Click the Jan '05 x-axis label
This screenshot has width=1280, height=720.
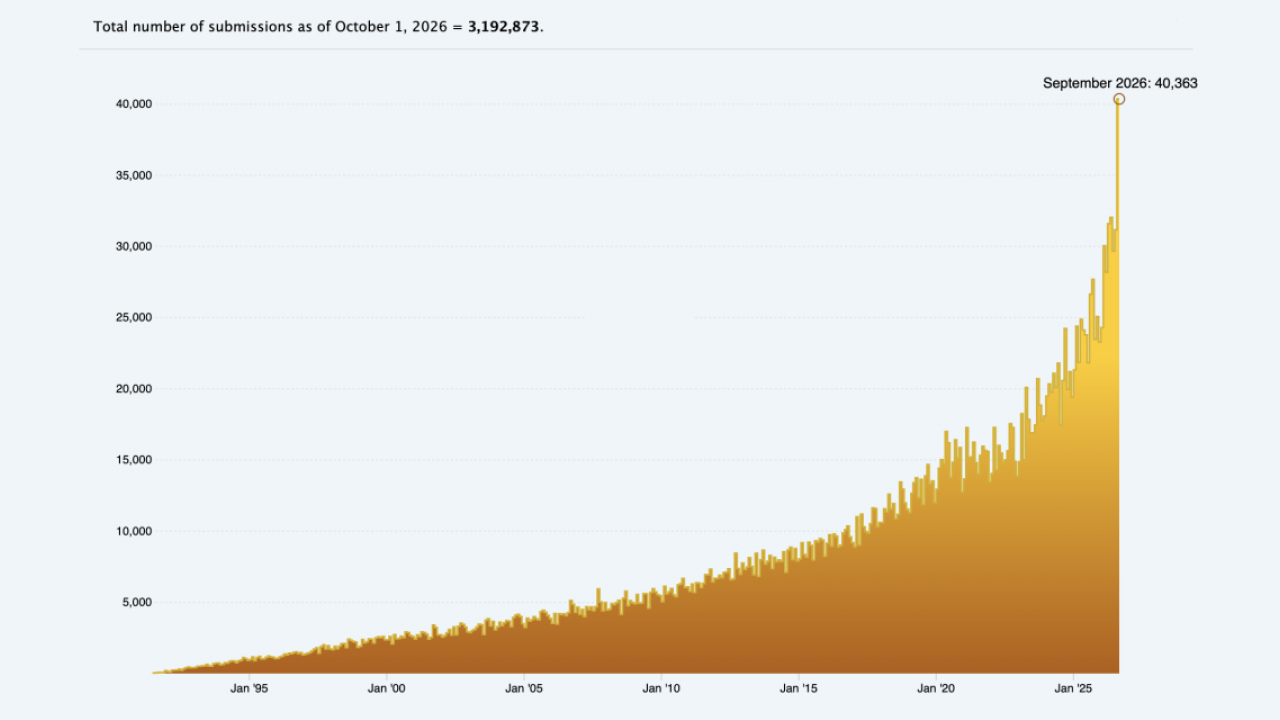coord(523,688)
